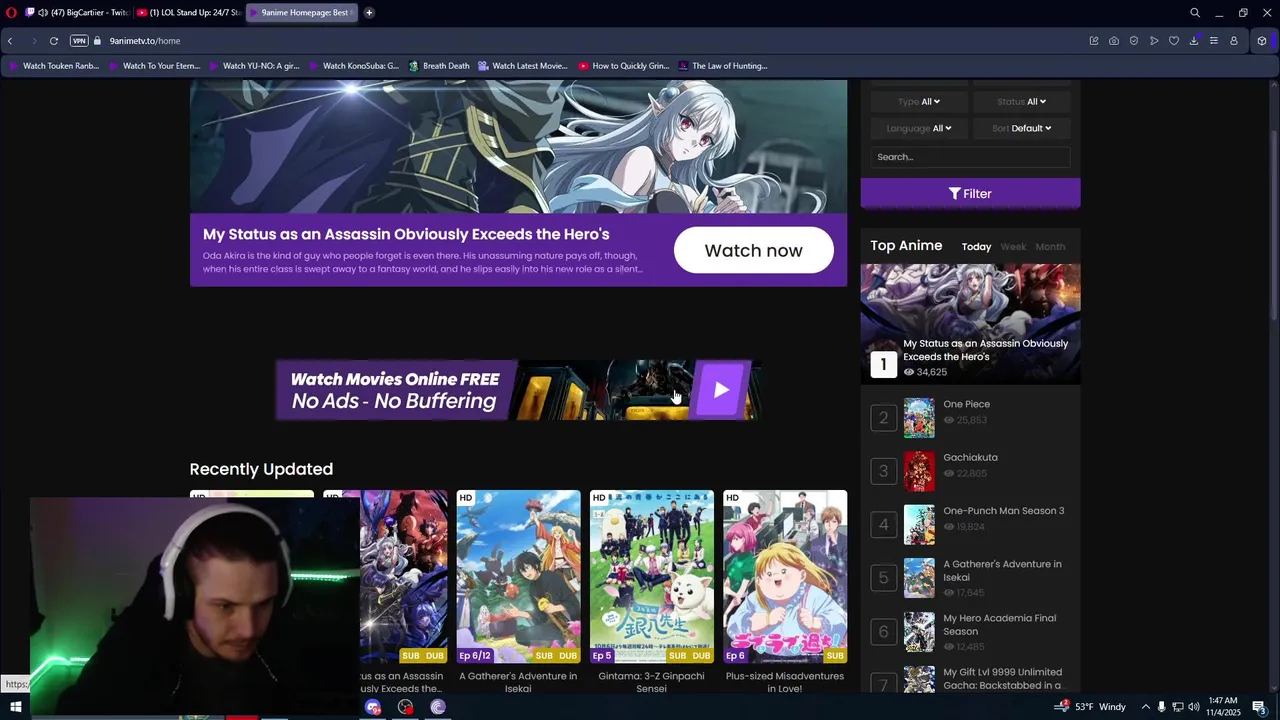Open the tab search magnifier

(1195, 13)
